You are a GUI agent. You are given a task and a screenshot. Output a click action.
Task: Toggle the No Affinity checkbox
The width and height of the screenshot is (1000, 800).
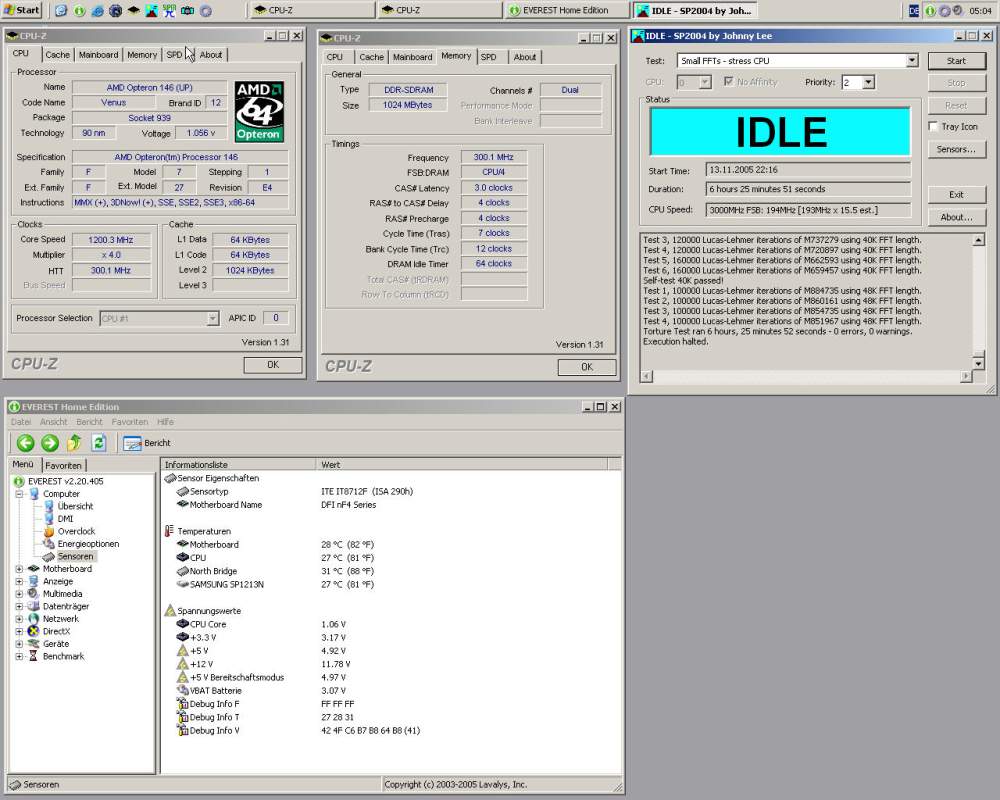728,82
